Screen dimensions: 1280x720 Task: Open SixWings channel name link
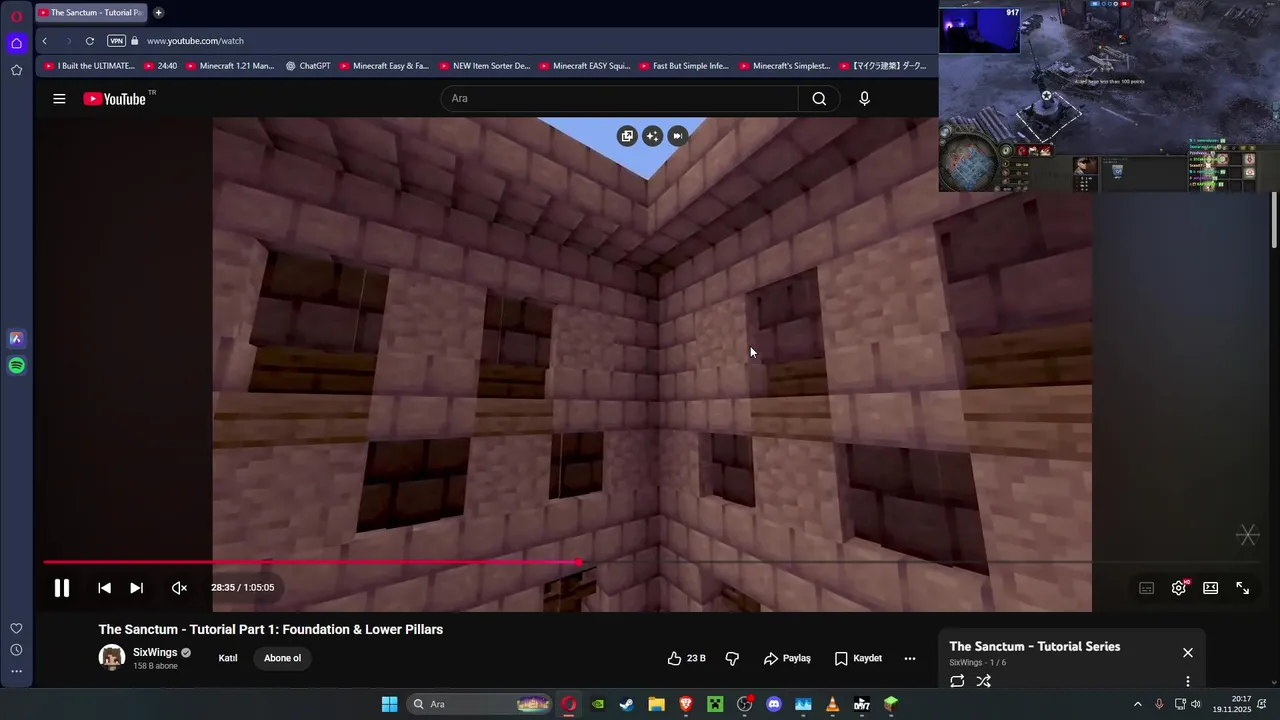click(155, 652)
